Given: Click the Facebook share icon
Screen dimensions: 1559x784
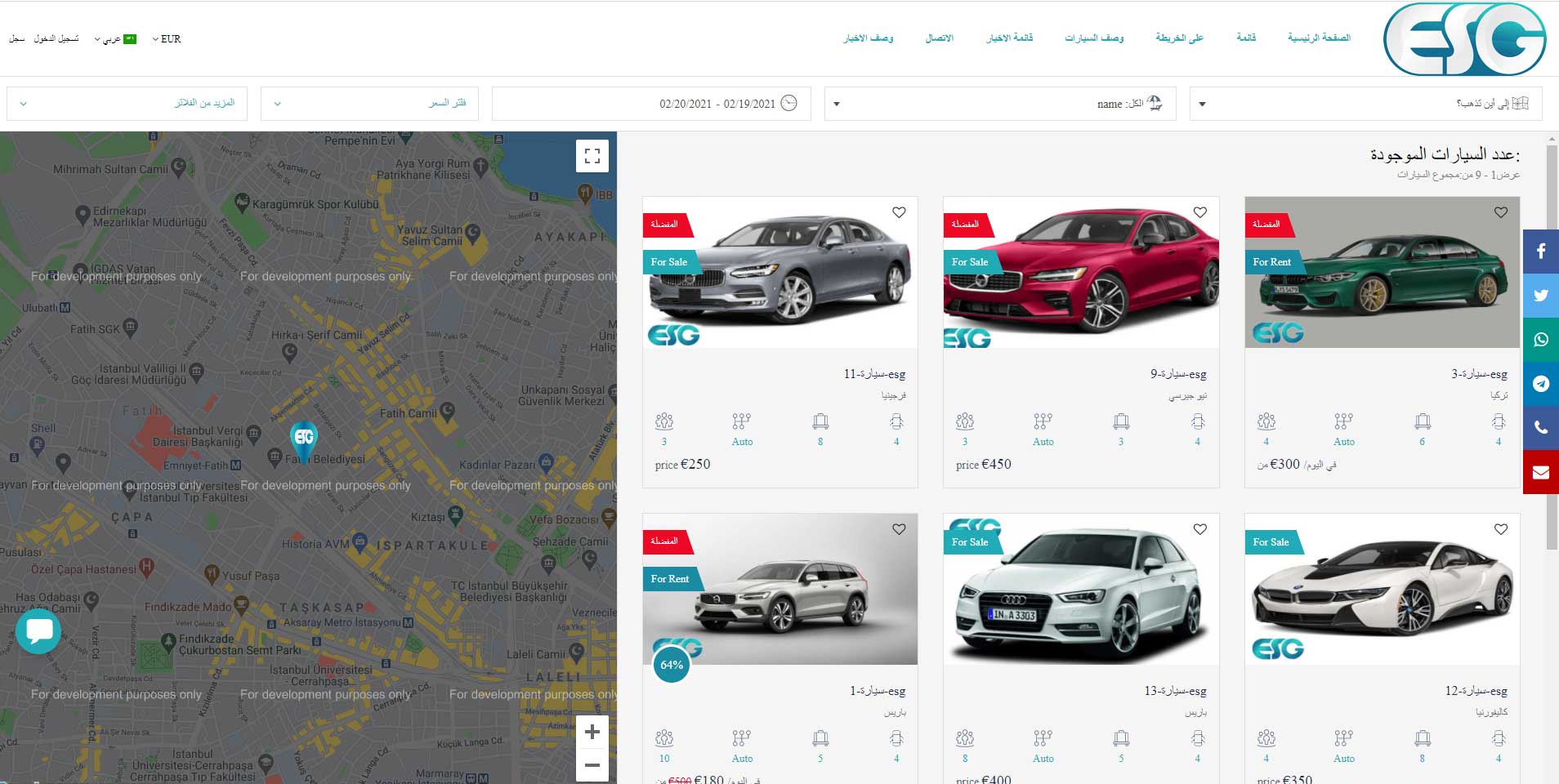Looking at the screenshot, I should pyautogui.click(x=1540, y=251).
